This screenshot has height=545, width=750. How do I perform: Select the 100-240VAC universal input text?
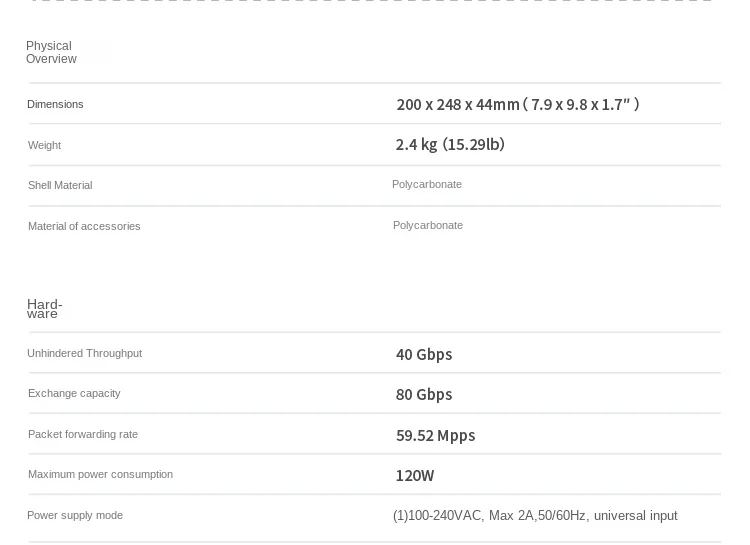[x=535, y=516]
